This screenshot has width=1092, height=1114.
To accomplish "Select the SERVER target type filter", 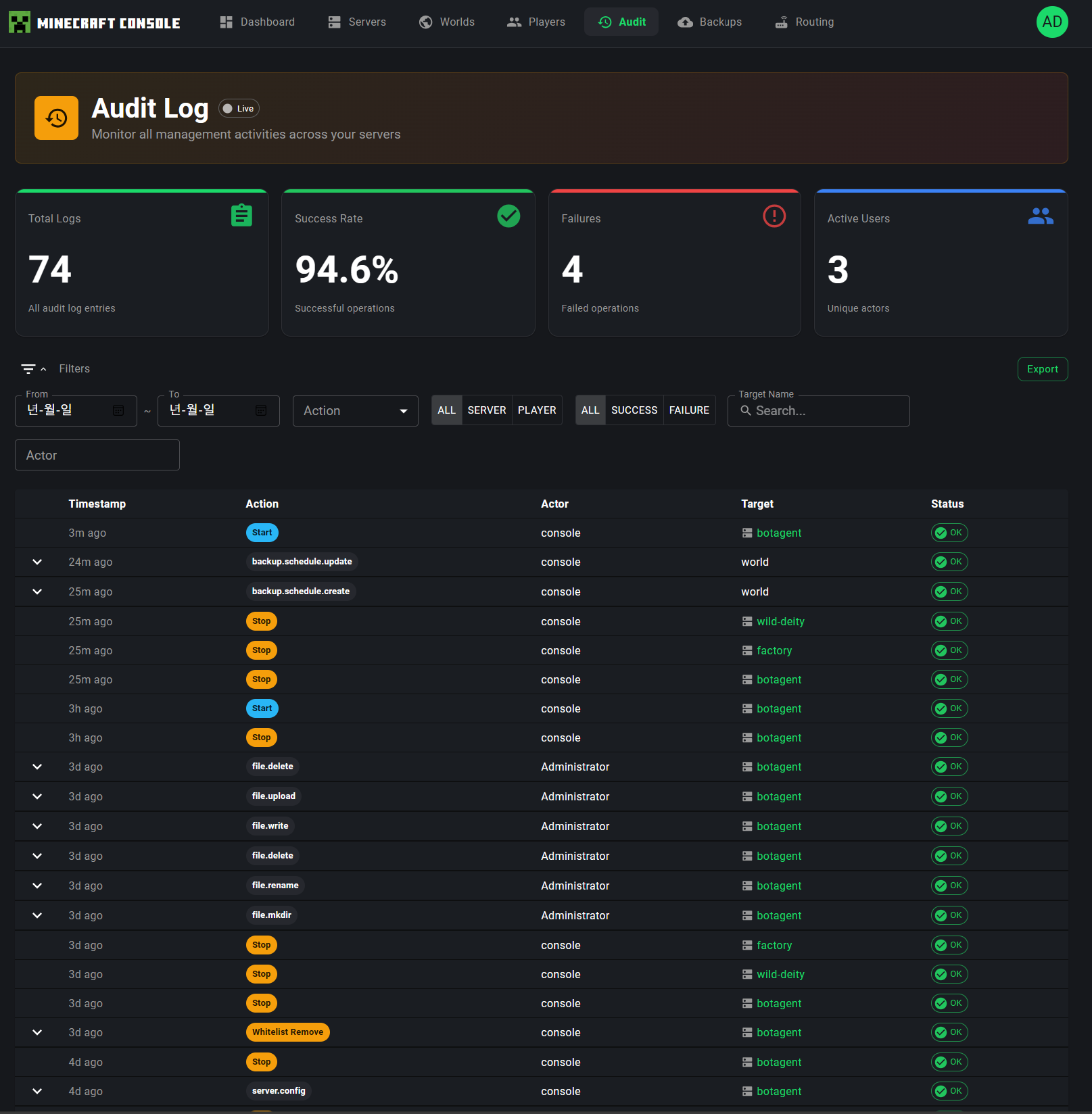I will click(x=487, y=410).
